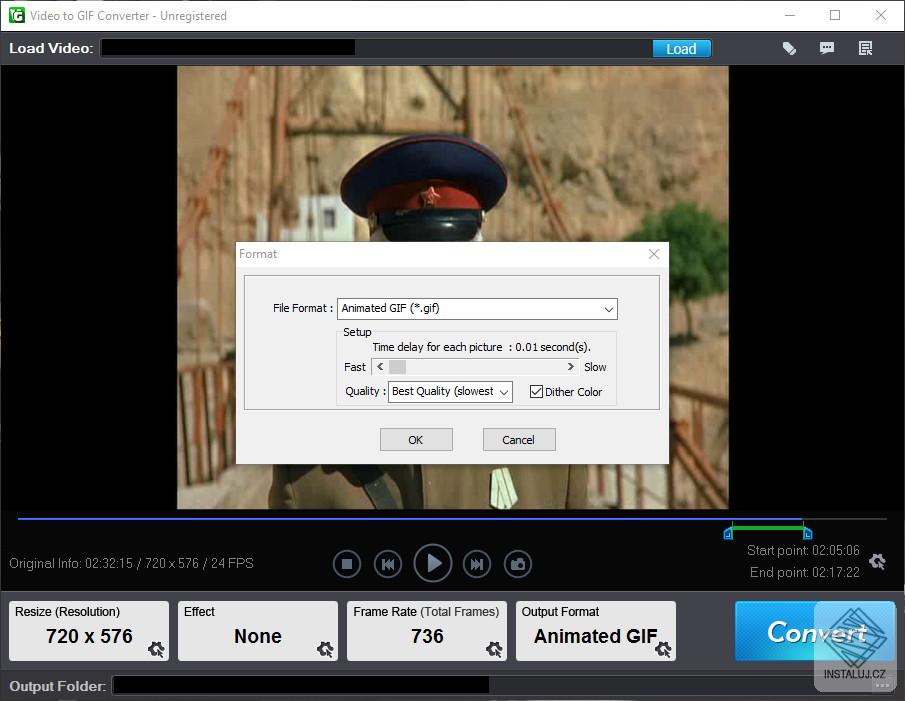Click the Convert button

click(815, 631)
